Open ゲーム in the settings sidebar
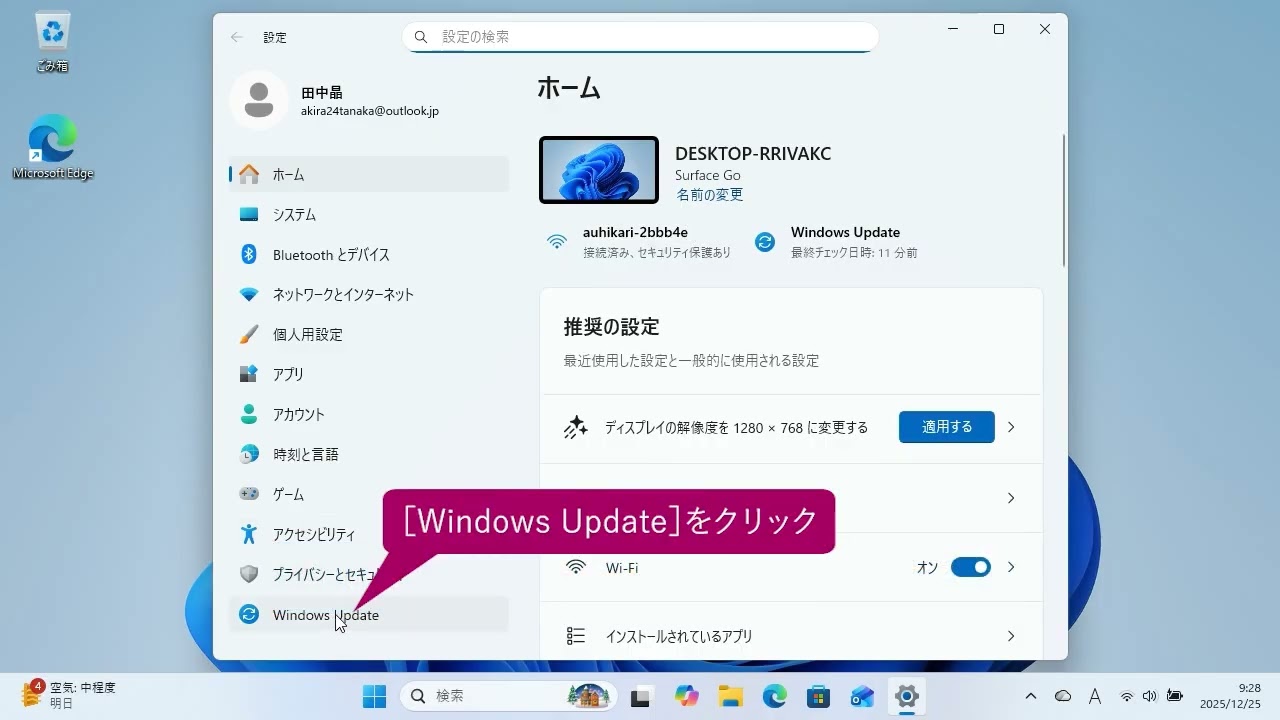The height and width of the screenshot is (720, 1280). coord(369,494)
